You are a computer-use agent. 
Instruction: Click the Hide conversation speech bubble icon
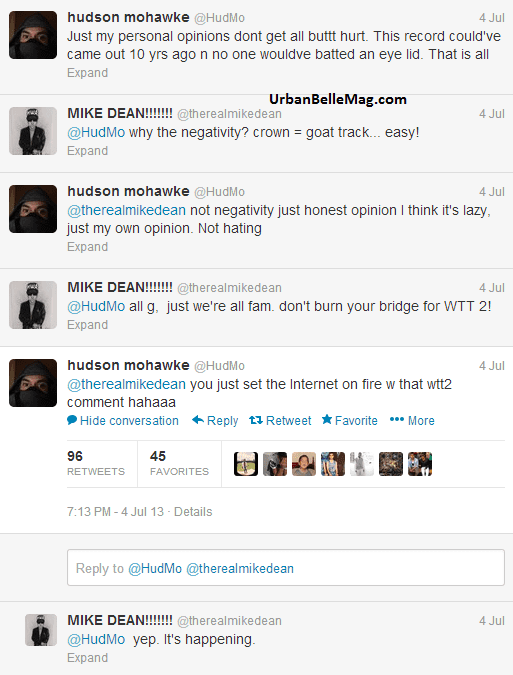point(72,420)
